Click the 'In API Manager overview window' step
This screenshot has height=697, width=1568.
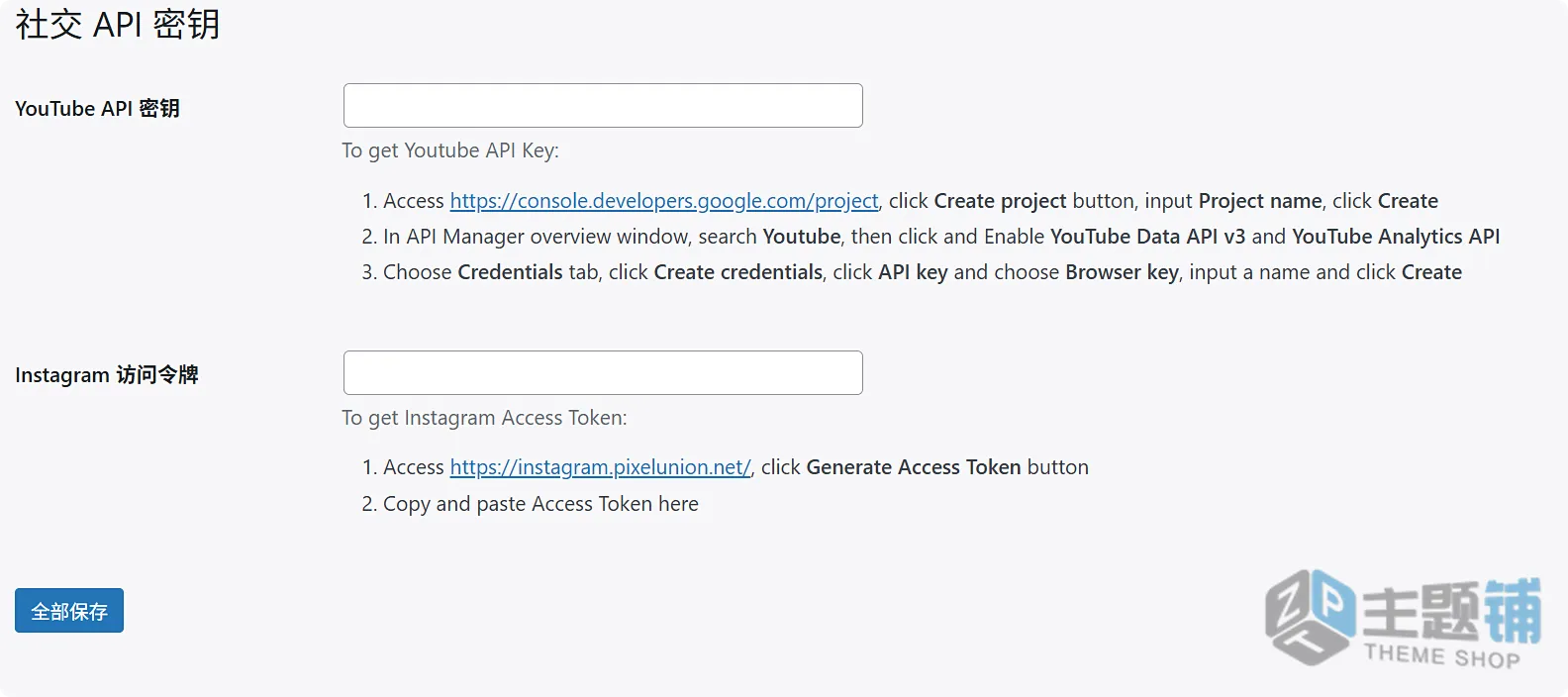pyautogui.click(x=941, y=237)
